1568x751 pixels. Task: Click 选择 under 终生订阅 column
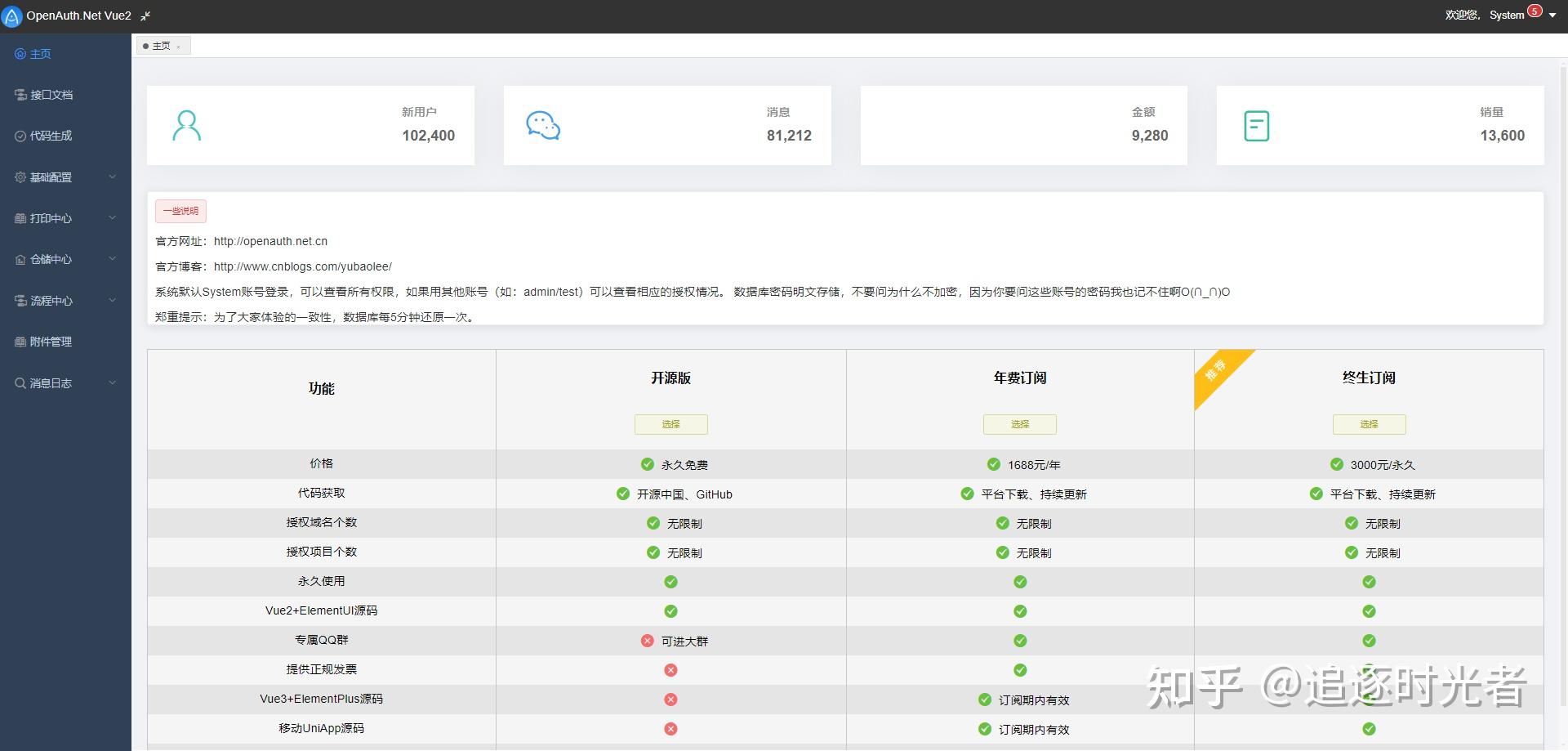[x=1369, y=424]
